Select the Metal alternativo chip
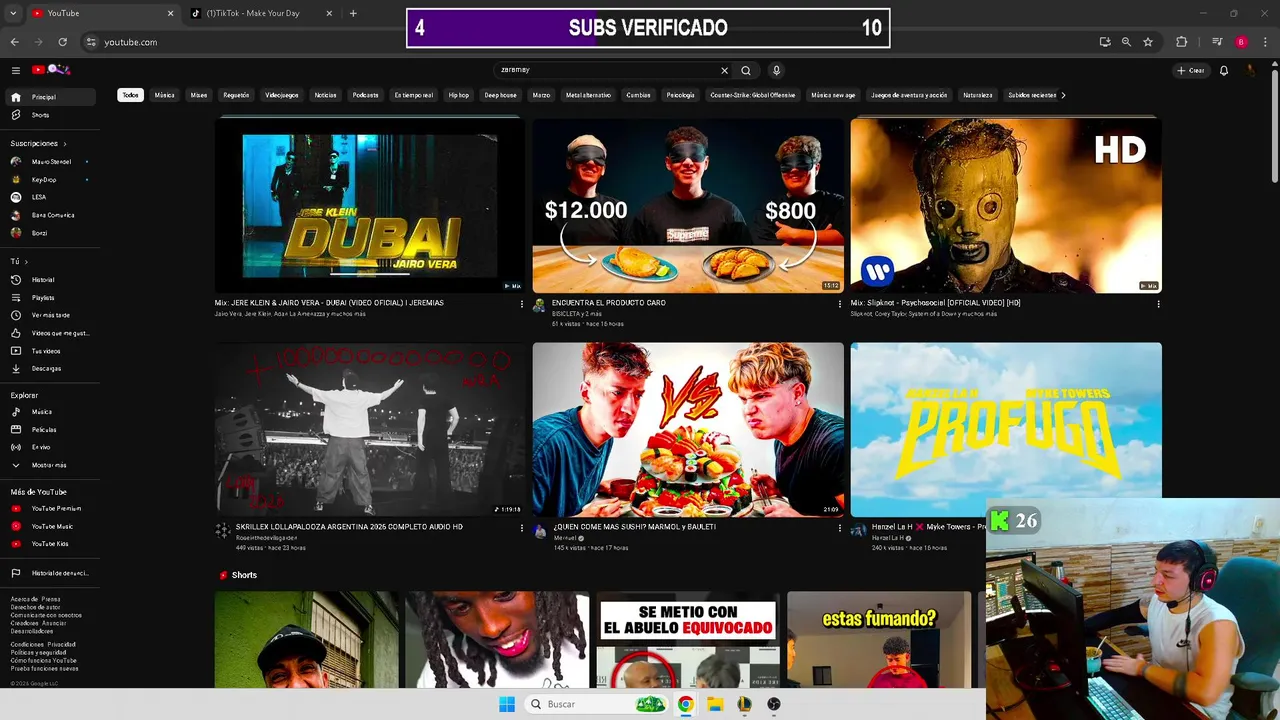This screenshot has height=720, width=1280. [588, 95]
